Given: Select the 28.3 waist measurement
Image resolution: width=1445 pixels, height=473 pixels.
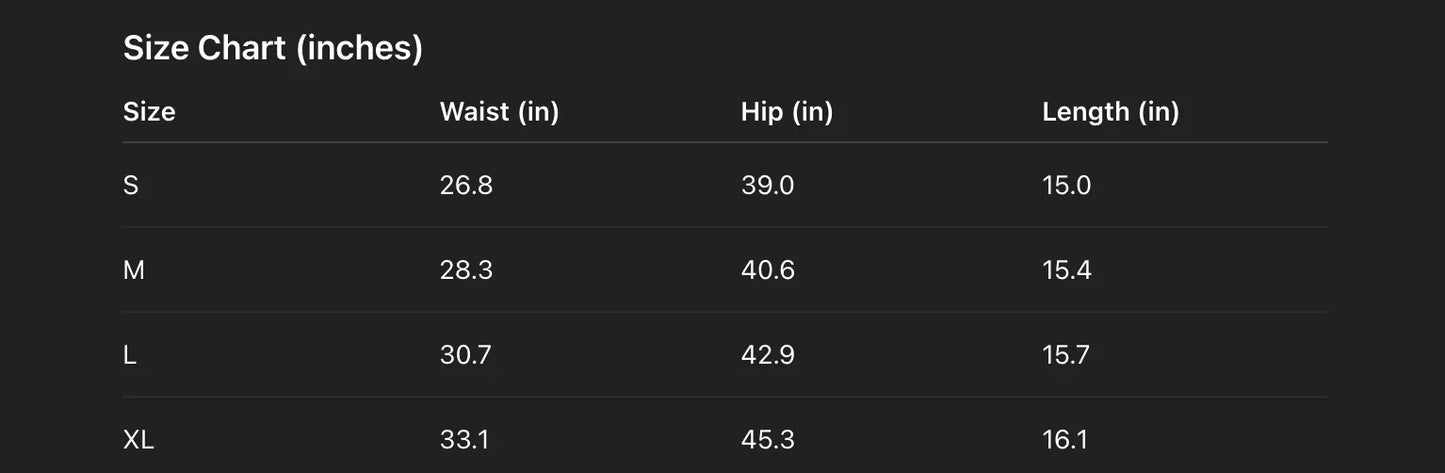Looking at the screenshot, I should pos(466,270).
